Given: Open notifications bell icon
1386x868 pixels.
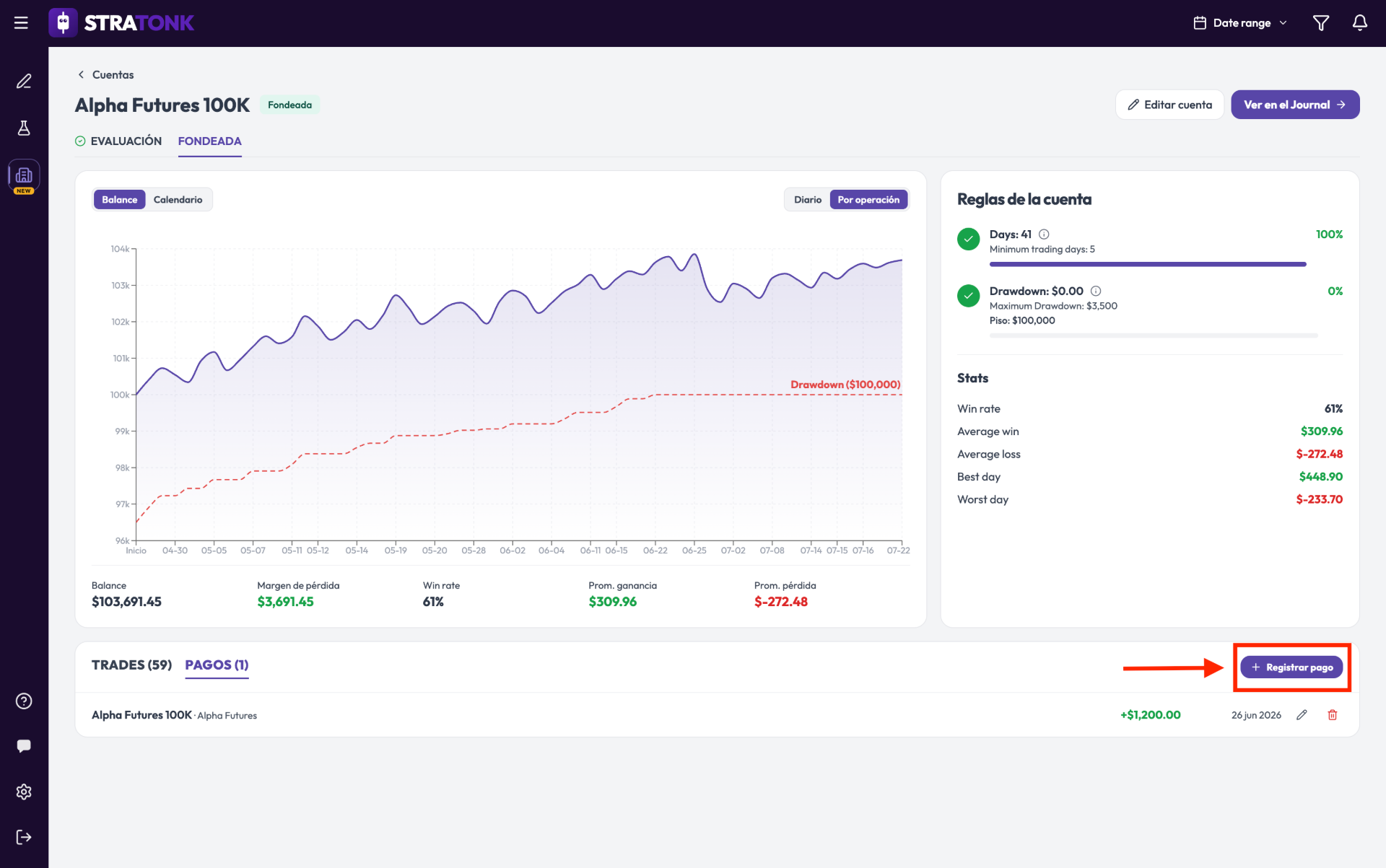Looking at the screenshot, I should pos(1359,23).
